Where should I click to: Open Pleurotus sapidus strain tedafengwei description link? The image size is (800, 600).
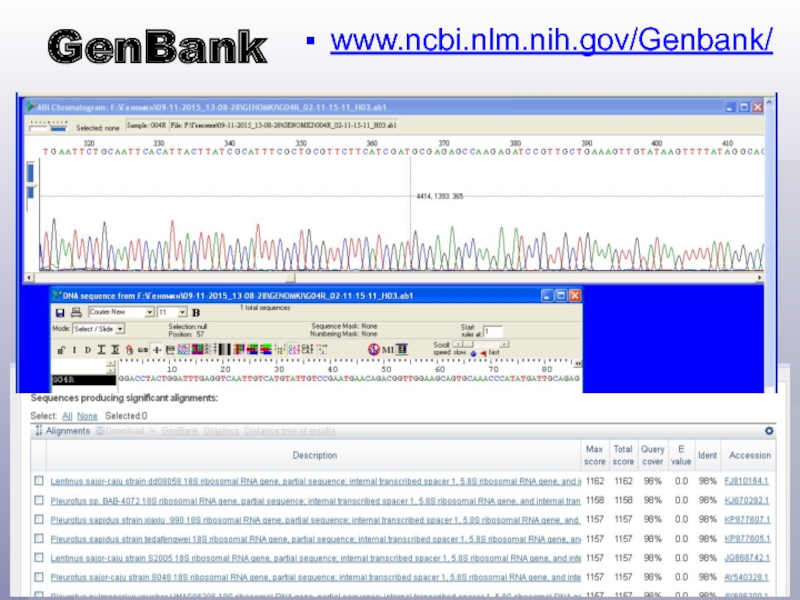(x=315, y=539)
